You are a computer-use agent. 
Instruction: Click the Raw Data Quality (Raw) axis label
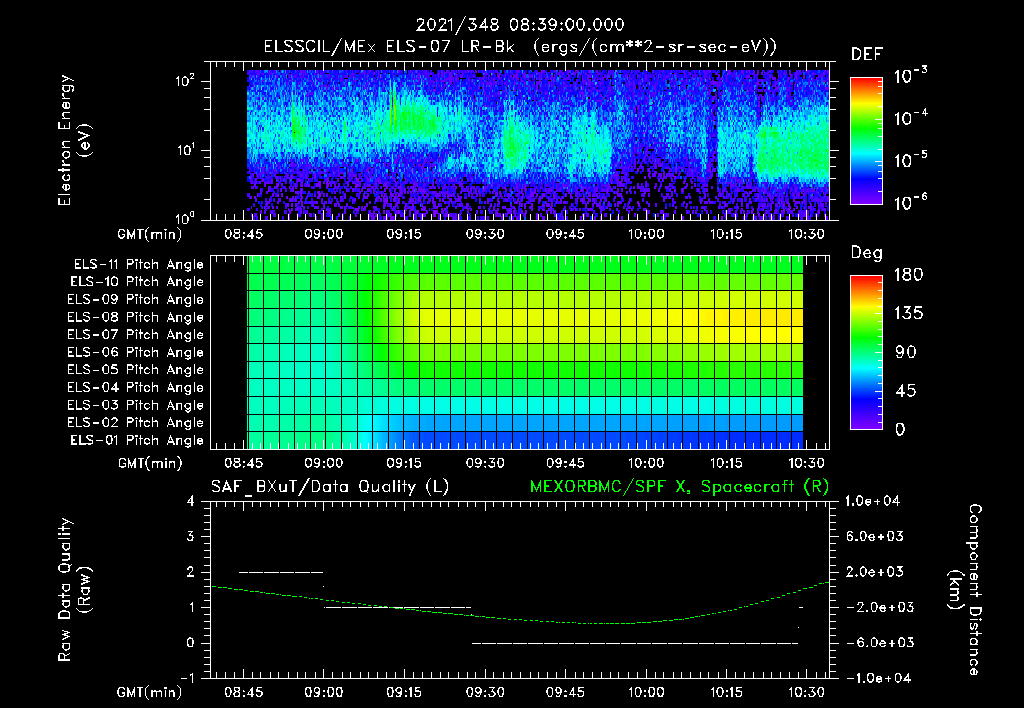pos(74,590)
